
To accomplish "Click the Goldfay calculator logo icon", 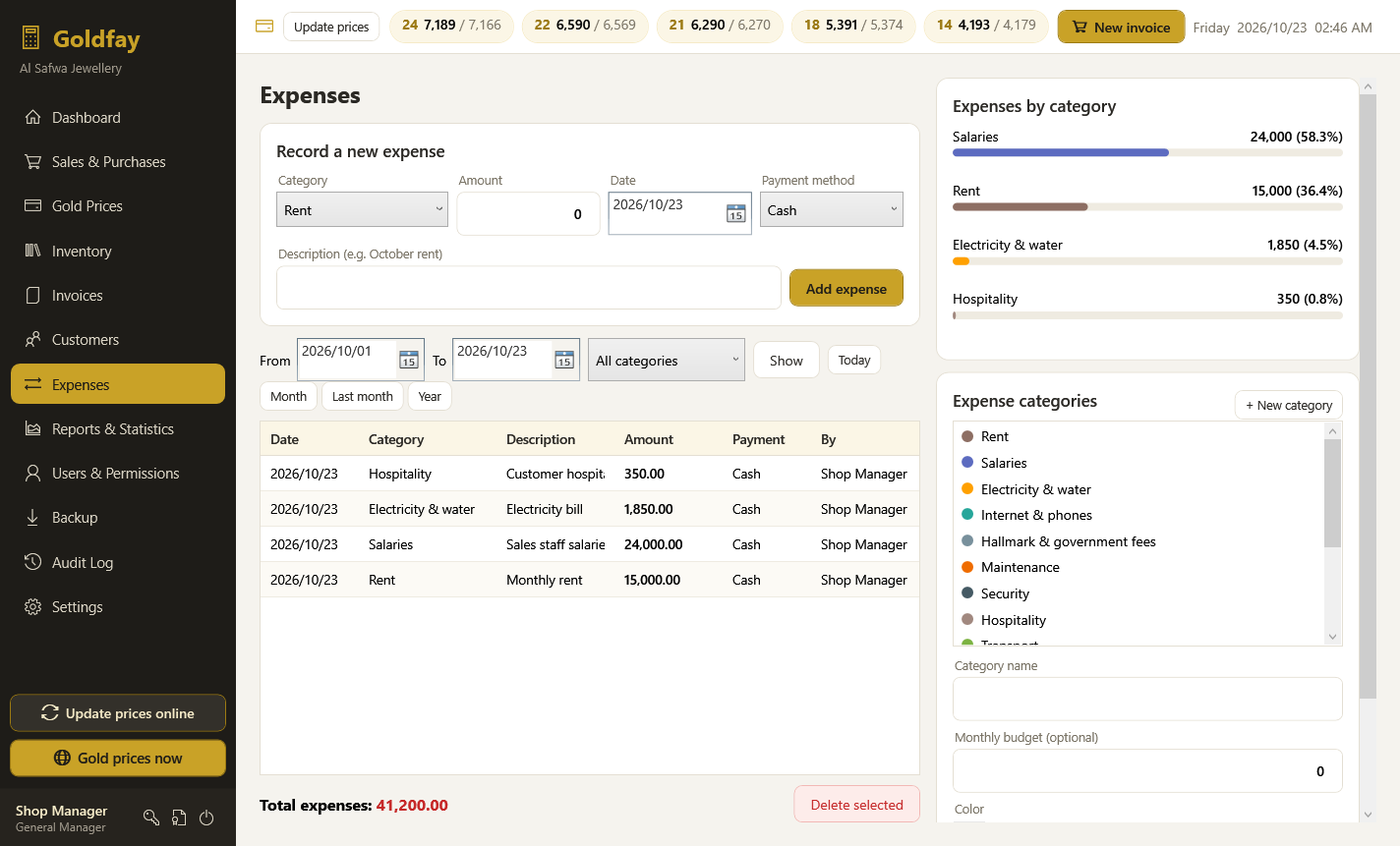I will pos(30,38).
